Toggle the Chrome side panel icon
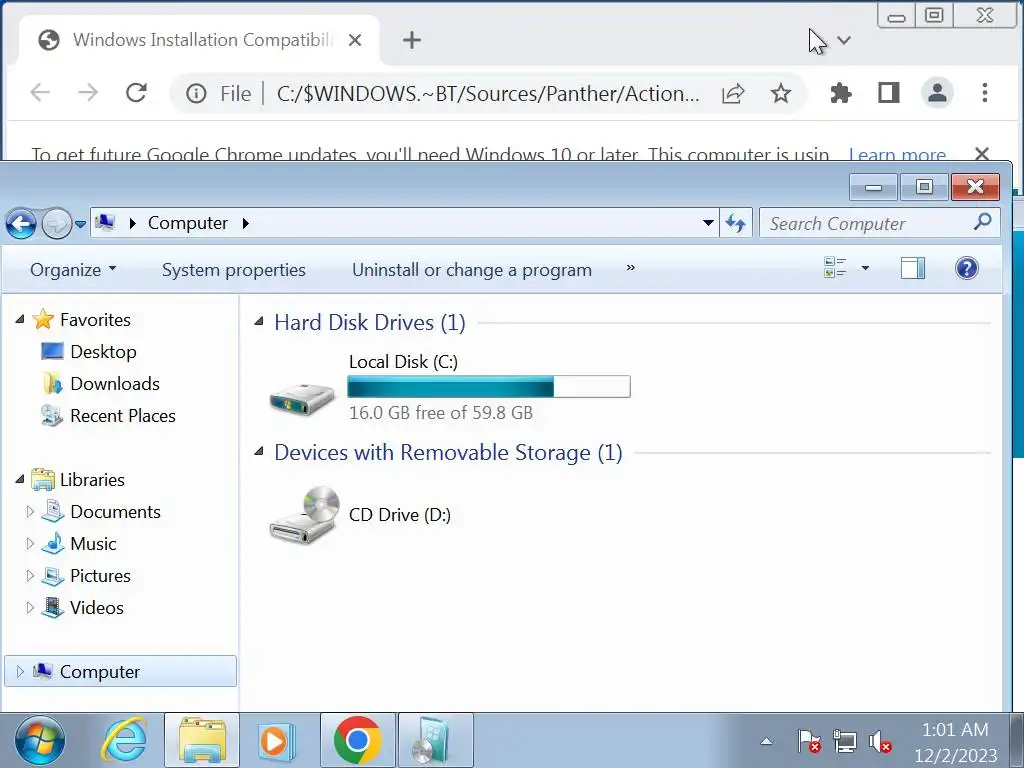1024x768 pixels. 888,93
